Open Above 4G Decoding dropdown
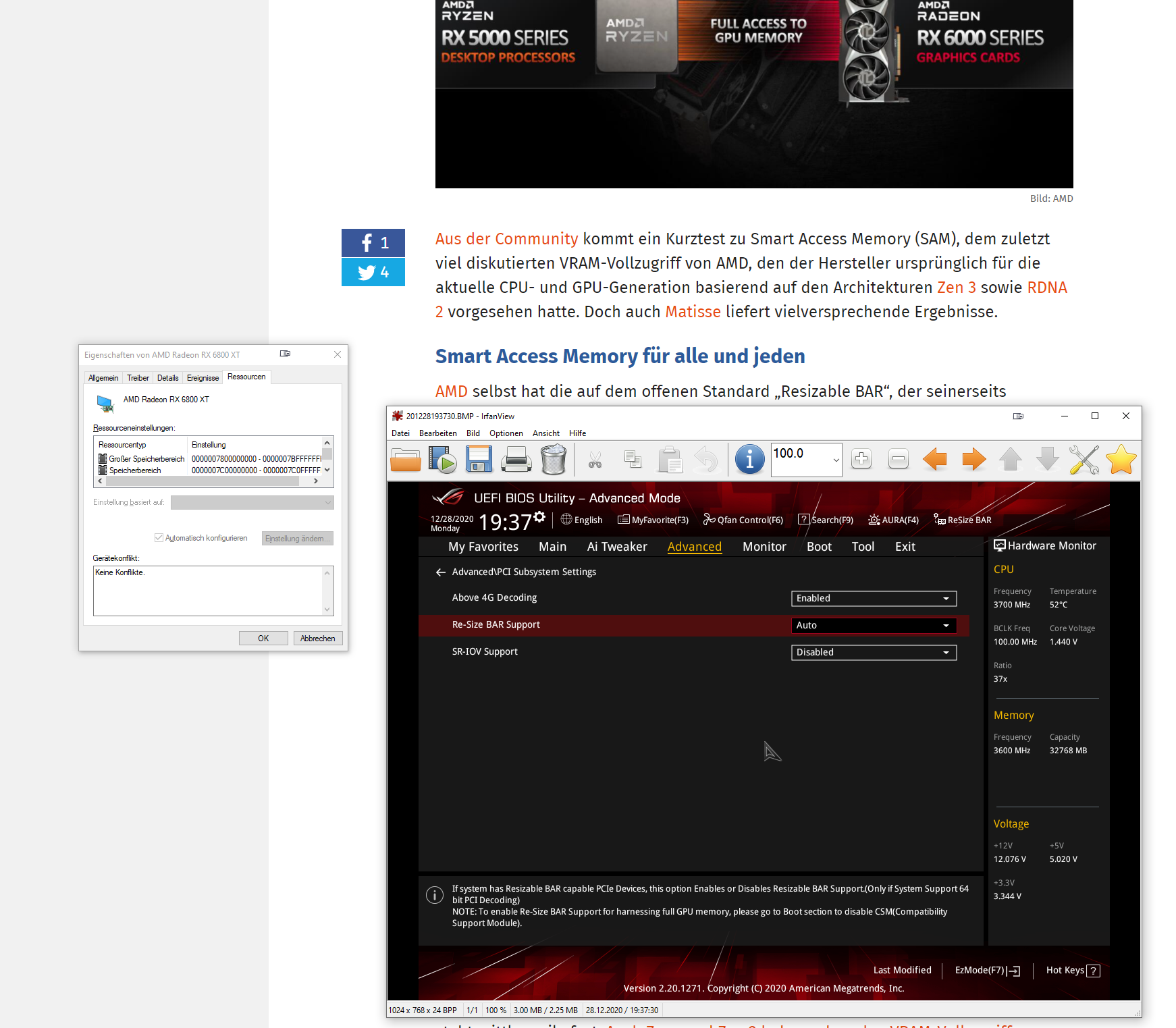The width and height of the screenshot is (1176, 1028). point(874,599)
